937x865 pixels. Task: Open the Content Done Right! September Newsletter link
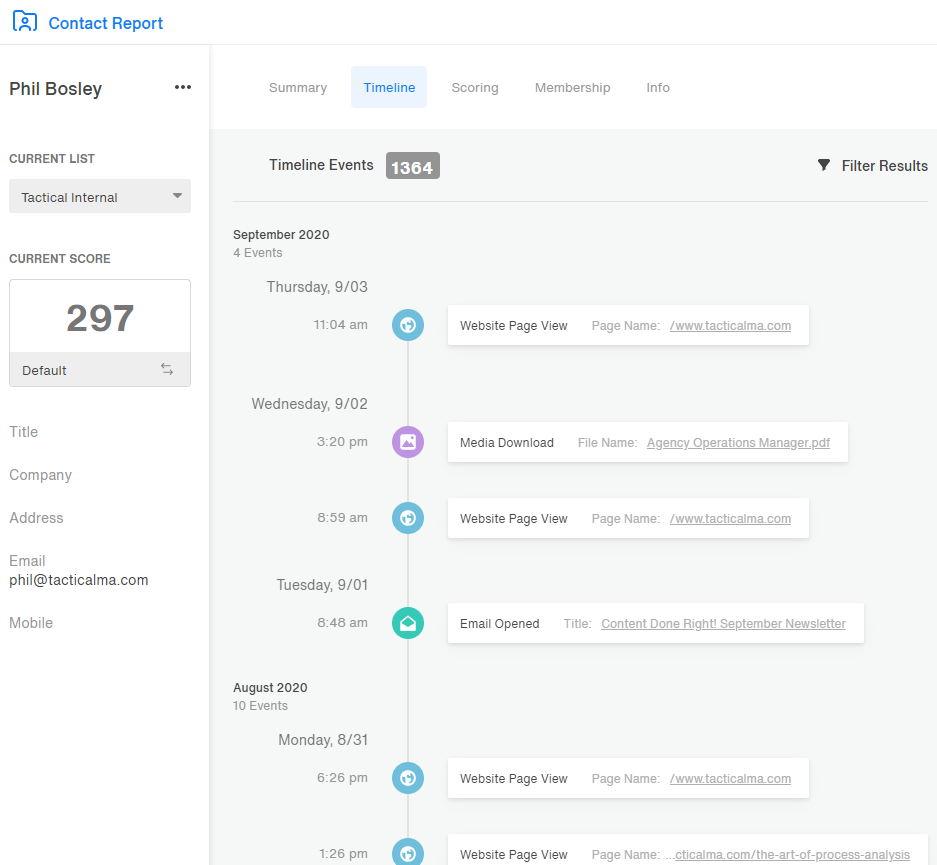coord(723,624)
